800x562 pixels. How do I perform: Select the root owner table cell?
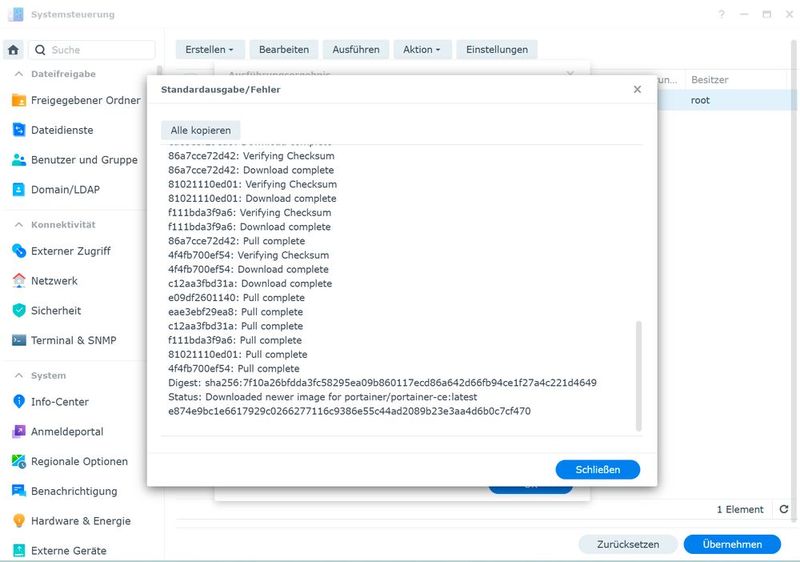(x=700, y=100)
